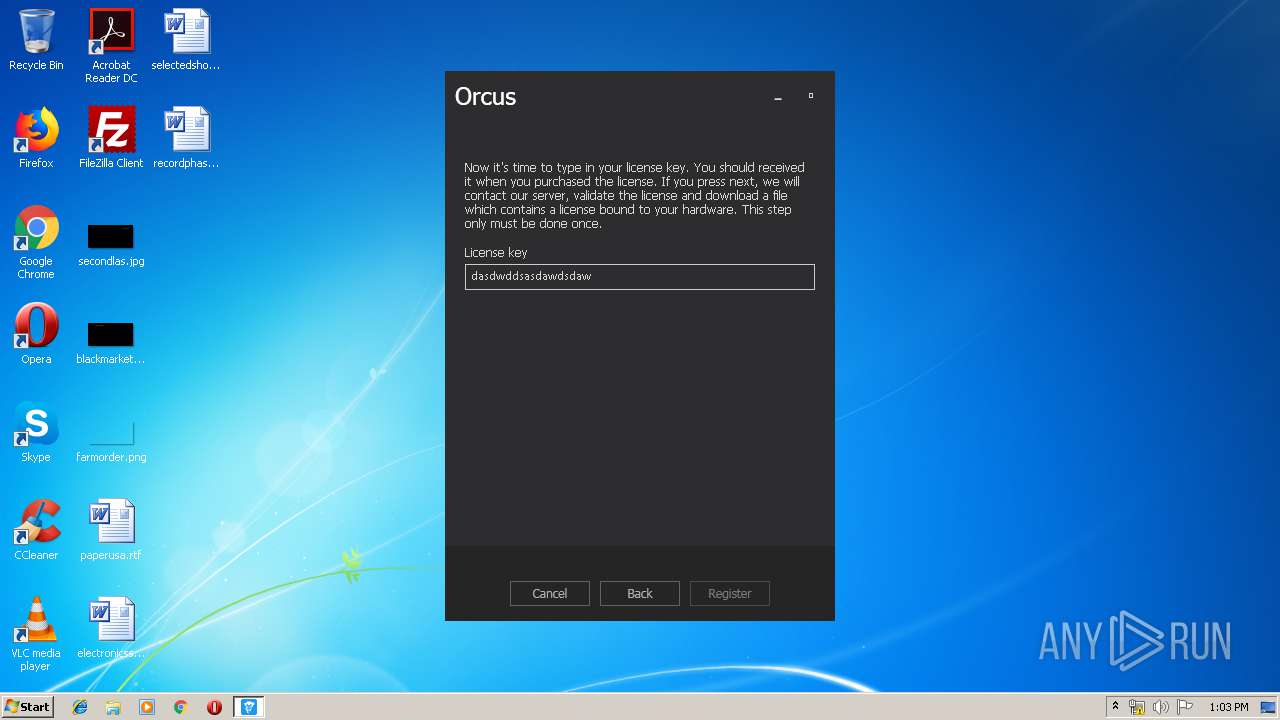Open the volume speaker tray icon
The width and height of the screenshot is (1280, 720).
[x=1161, y=707]
